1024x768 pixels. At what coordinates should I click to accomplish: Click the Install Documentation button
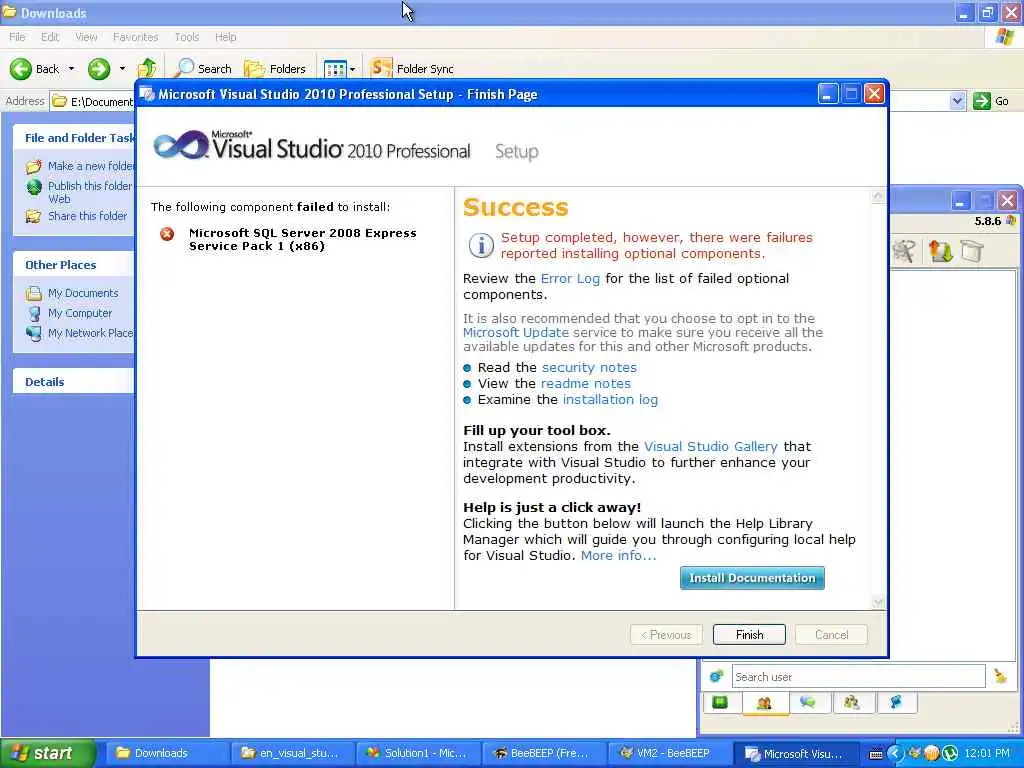pyautogui.click(x=752, y=578)
